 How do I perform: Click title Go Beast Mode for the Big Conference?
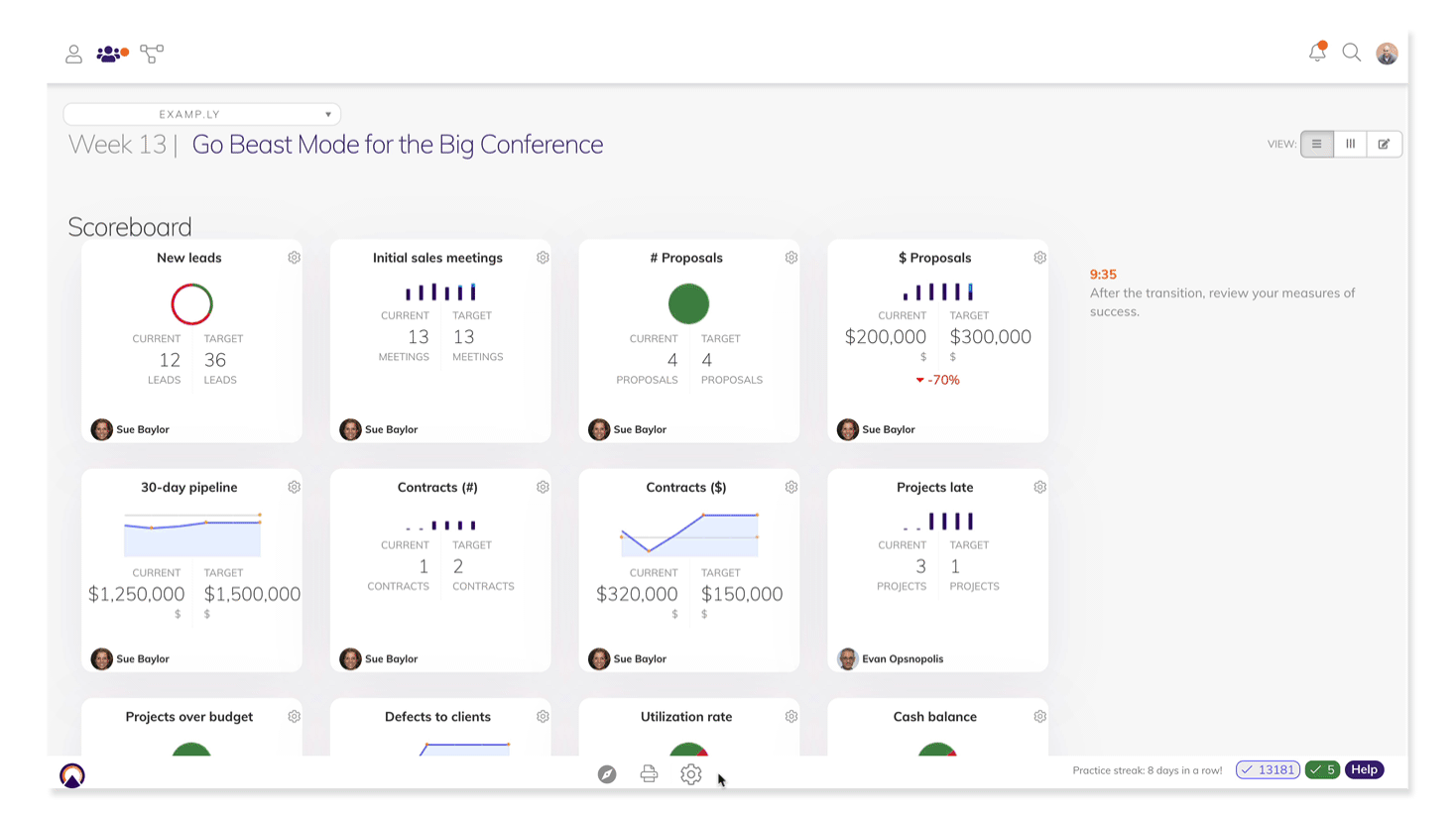coord(398,145)
